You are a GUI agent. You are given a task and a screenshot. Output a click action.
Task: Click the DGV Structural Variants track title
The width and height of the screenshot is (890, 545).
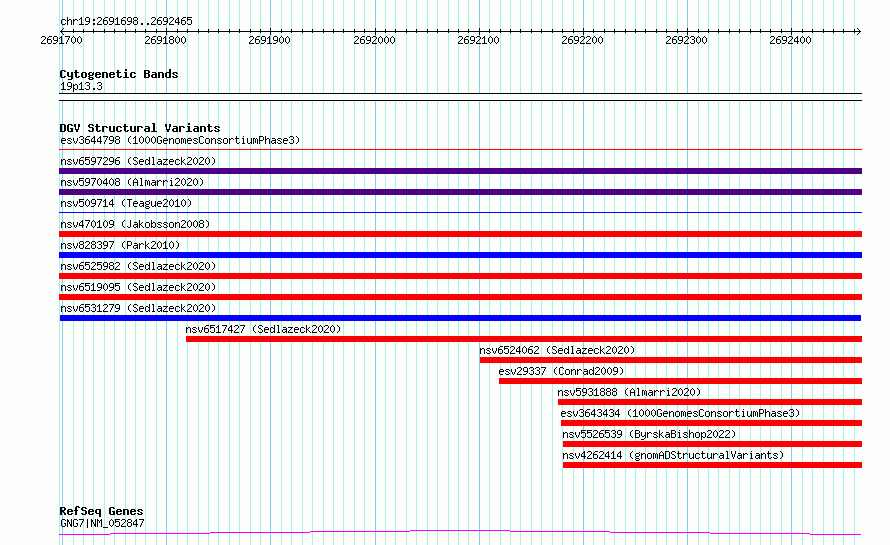point(140,128)
